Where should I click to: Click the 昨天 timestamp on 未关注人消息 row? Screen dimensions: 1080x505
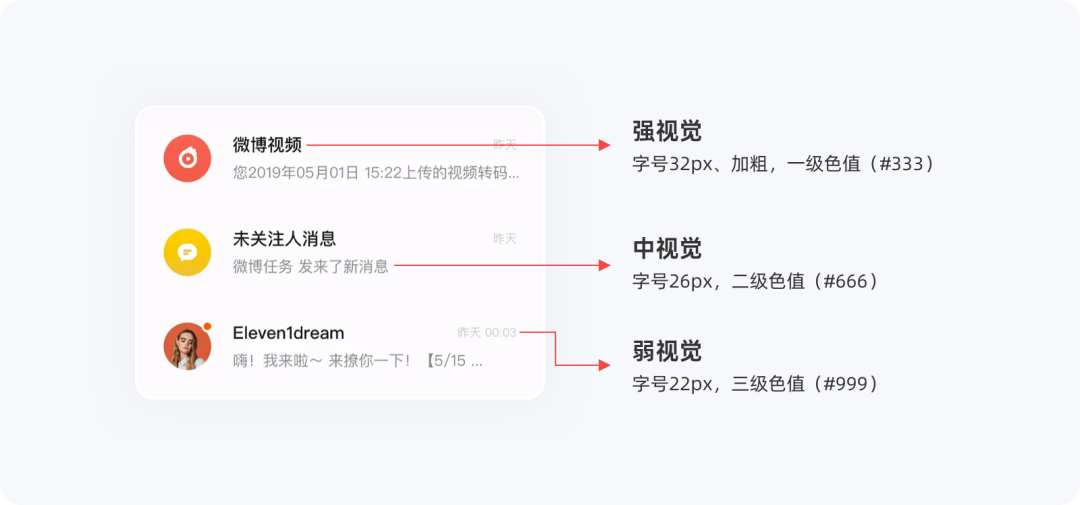[x=505, y=238]
